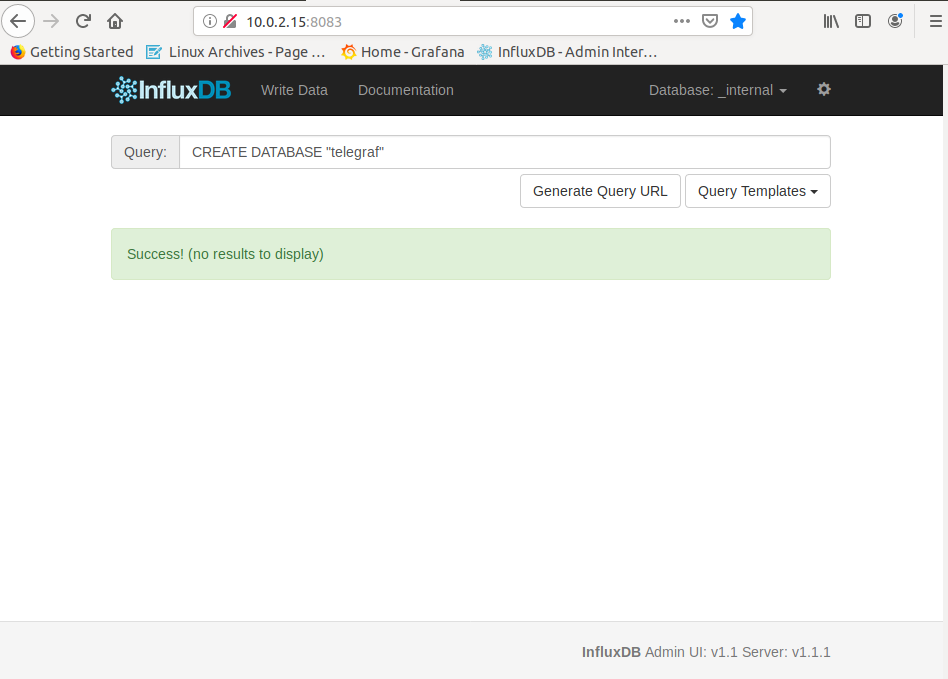
Task: Open Documentation in the navbar
Action: coord(406,90)
